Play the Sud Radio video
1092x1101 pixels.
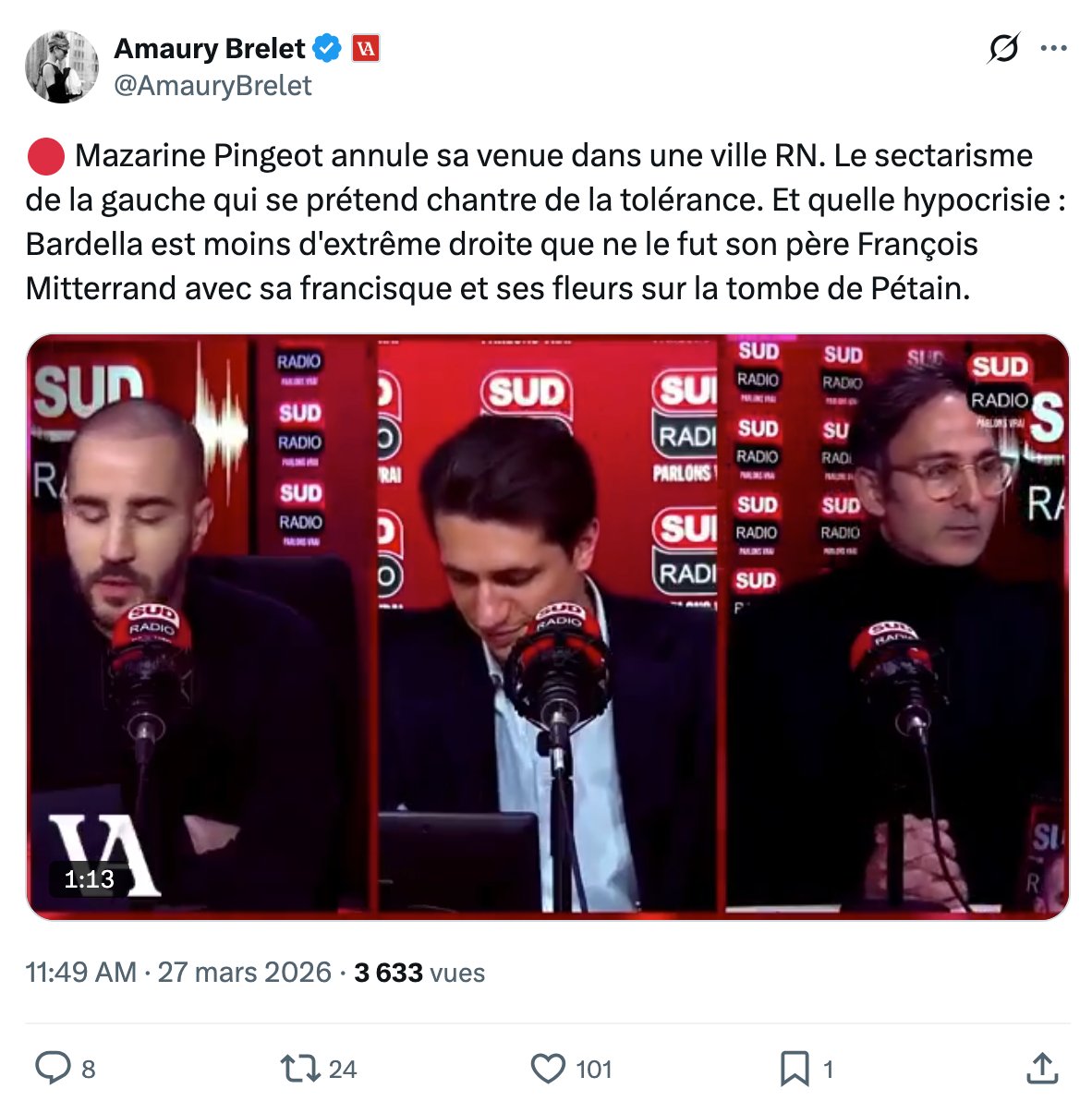click(548, 627)
